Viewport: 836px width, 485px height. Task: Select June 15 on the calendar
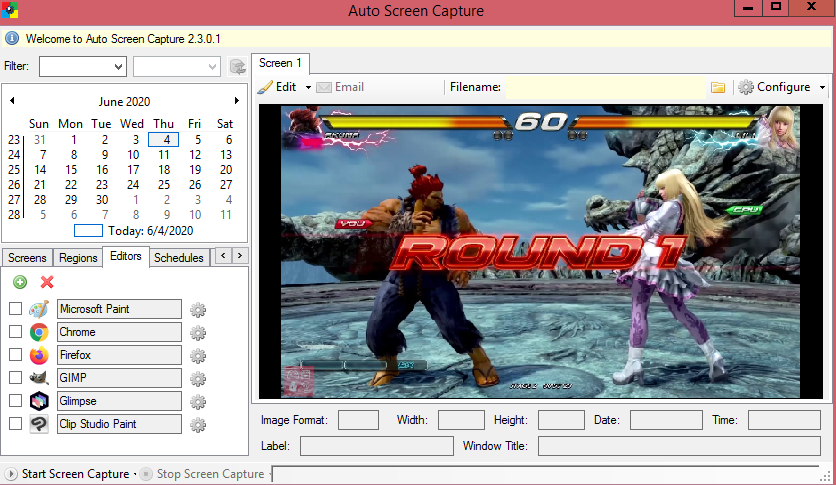71,169
